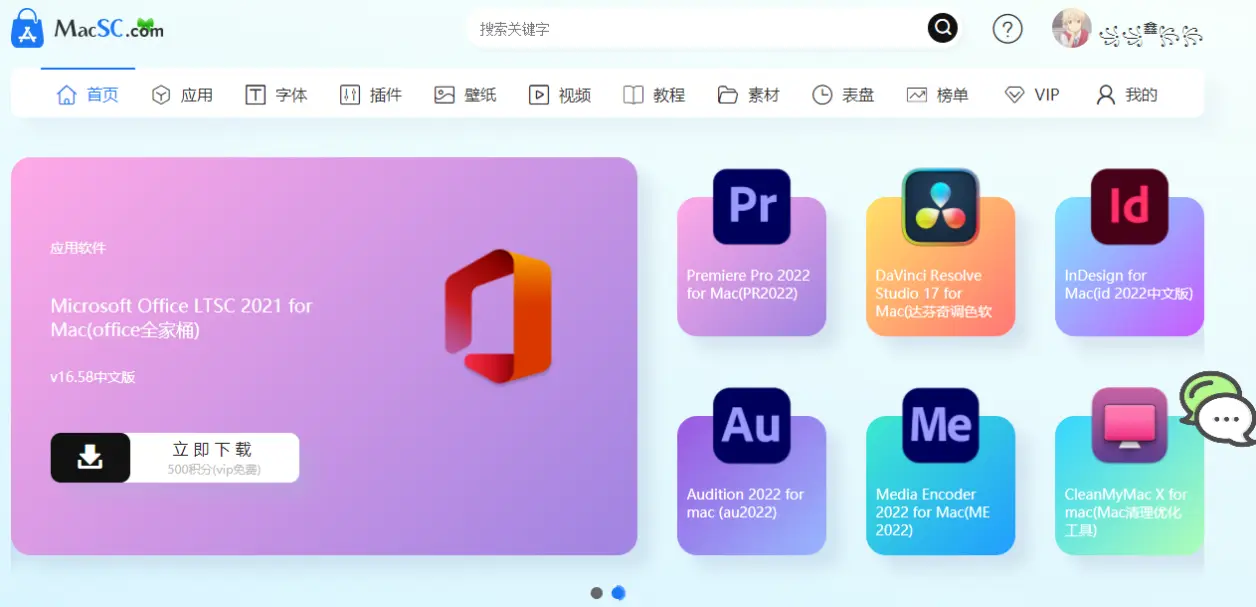The height and width of the screenshot is (607, 1256).
Task: Click the T icon beside 字体
Action: click(x=255, y=95)
